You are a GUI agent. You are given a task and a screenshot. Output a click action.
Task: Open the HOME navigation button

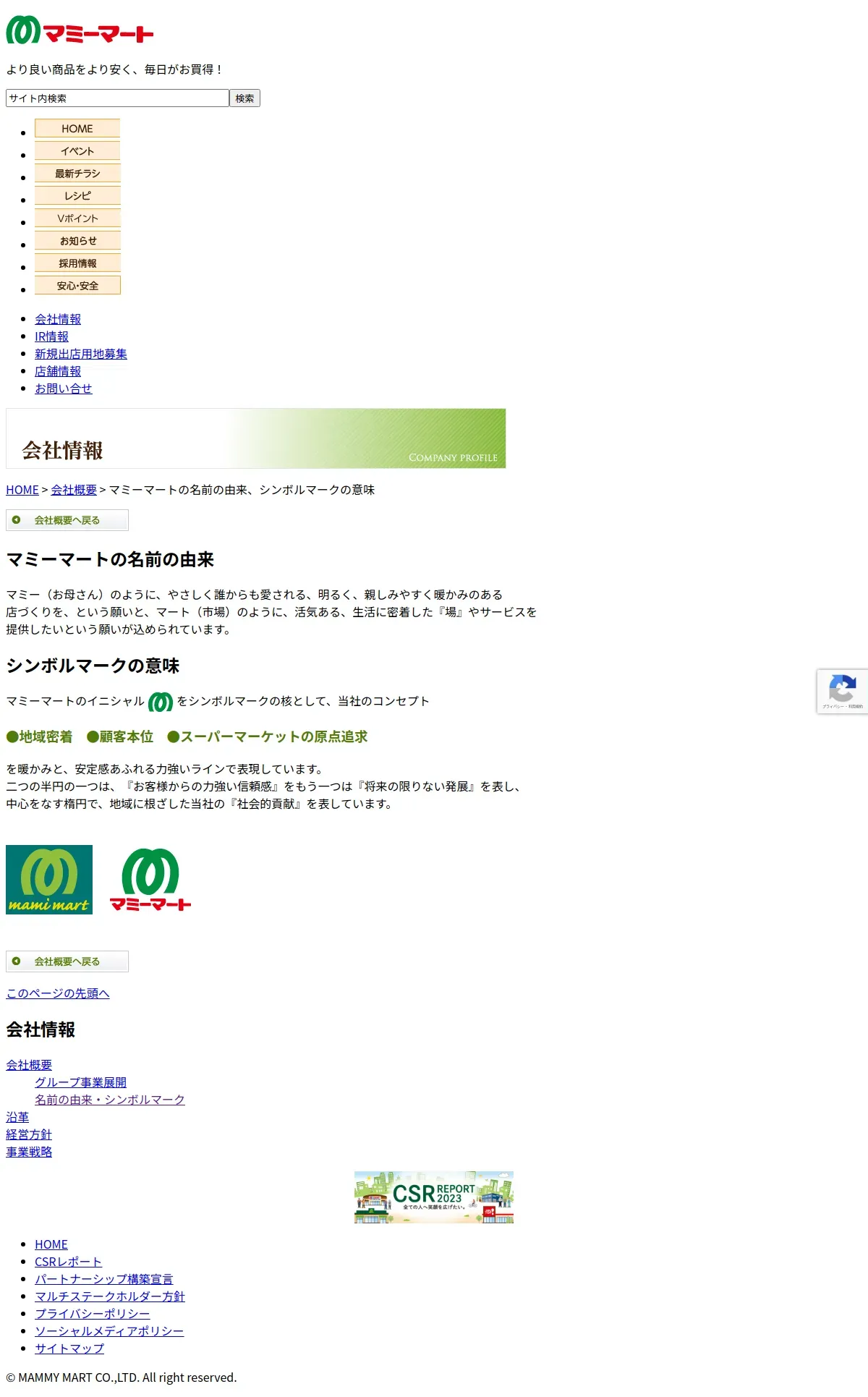point(77,128)
